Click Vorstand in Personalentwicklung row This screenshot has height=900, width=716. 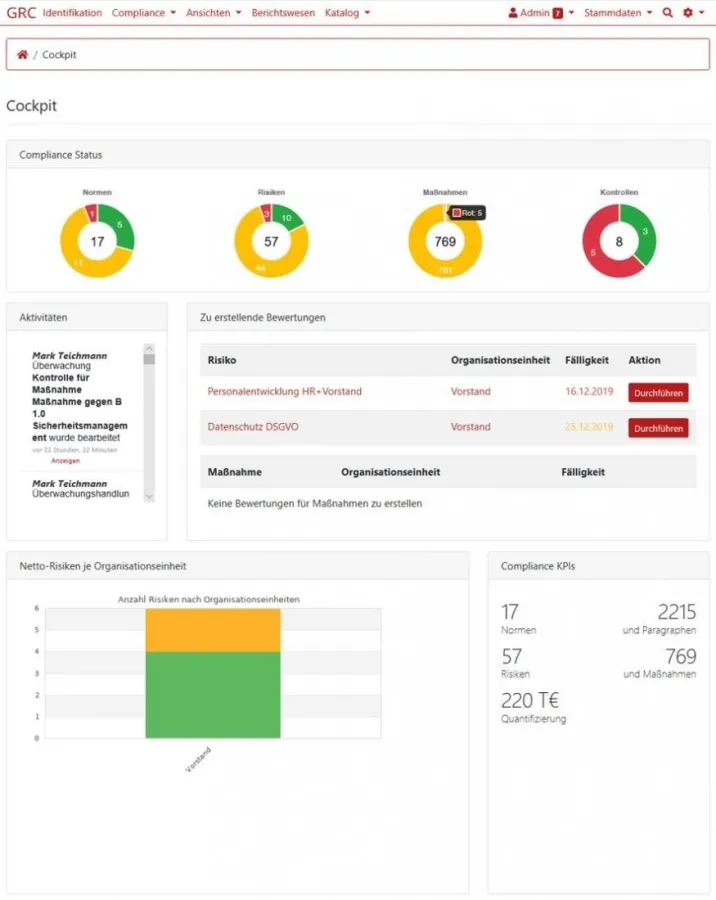pos(470,391)
